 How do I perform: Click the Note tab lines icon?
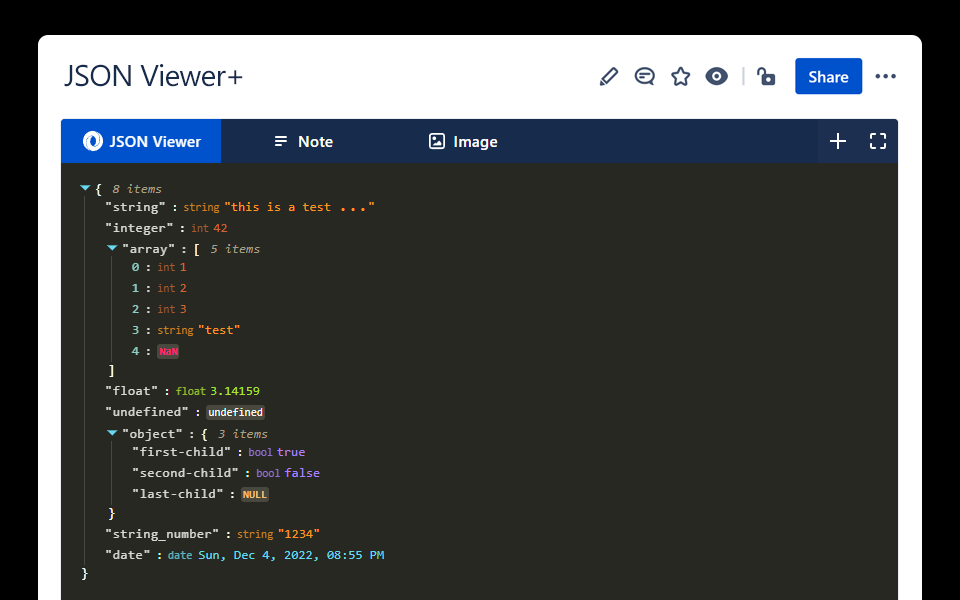pos(280,141)
